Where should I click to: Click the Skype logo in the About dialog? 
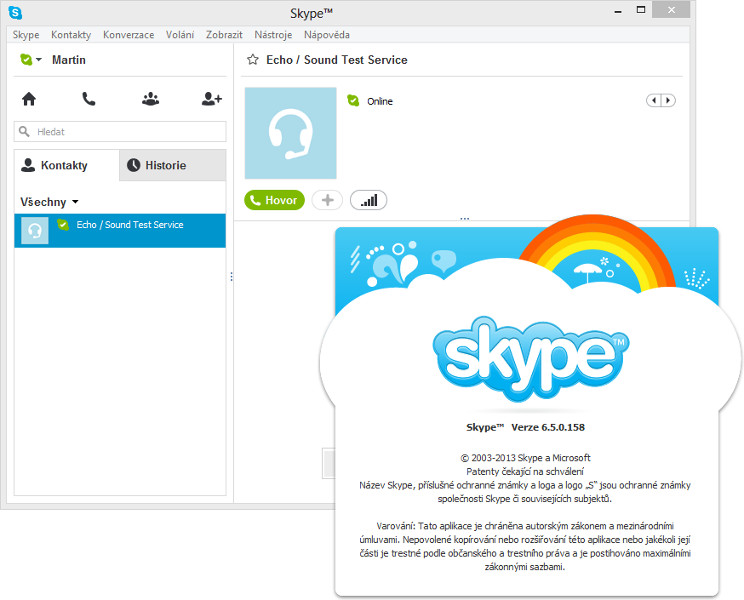(x=531, y=359)
